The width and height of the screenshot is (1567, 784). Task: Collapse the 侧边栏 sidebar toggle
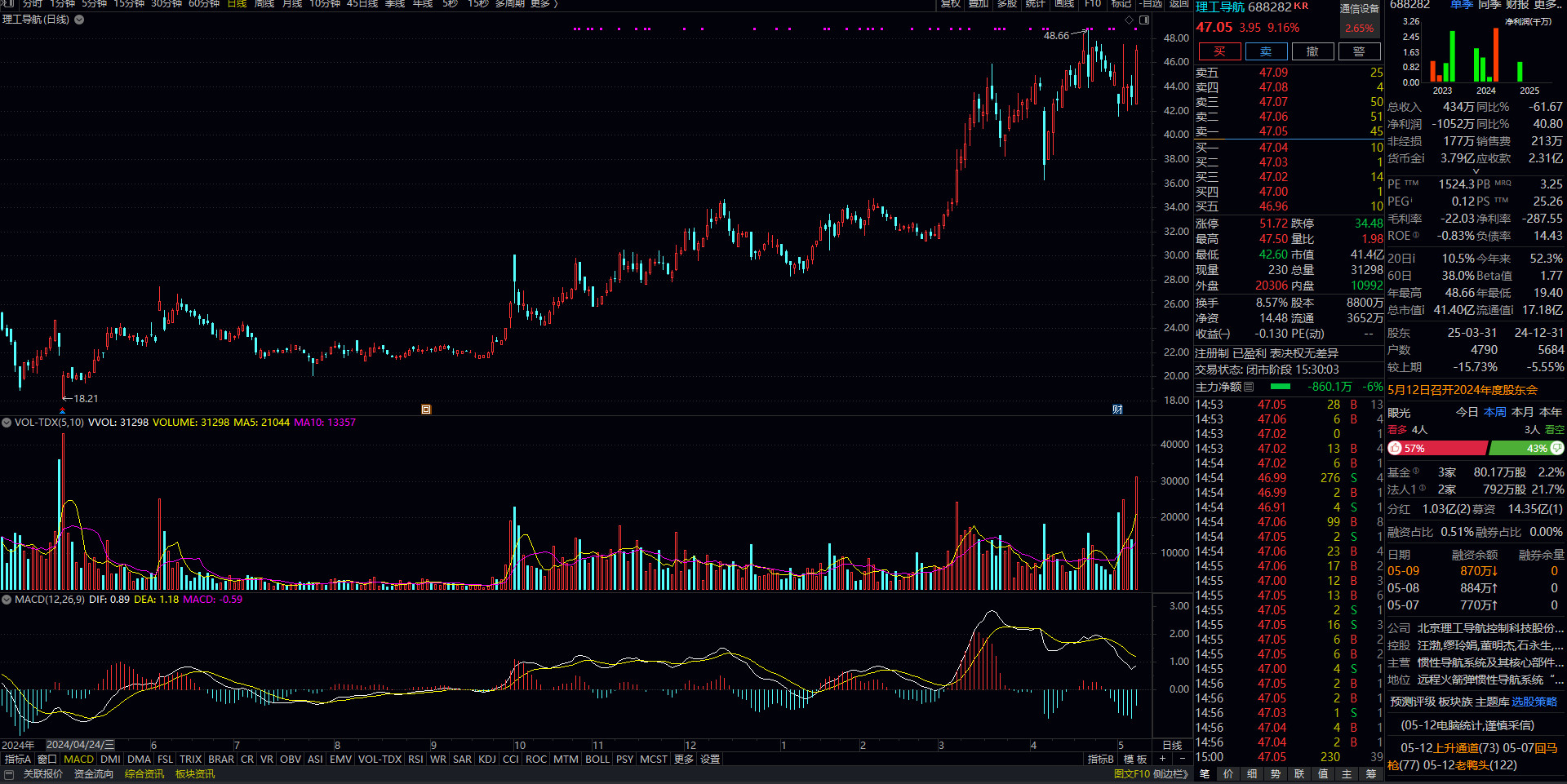pos(1171,774)
